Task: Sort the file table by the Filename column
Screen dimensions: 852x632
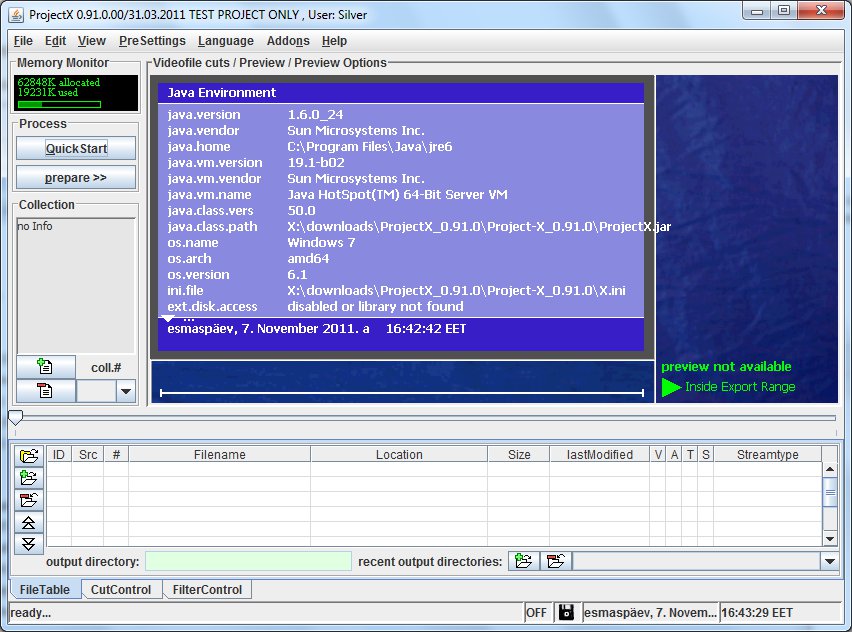Action: click(x=220, y=454)
